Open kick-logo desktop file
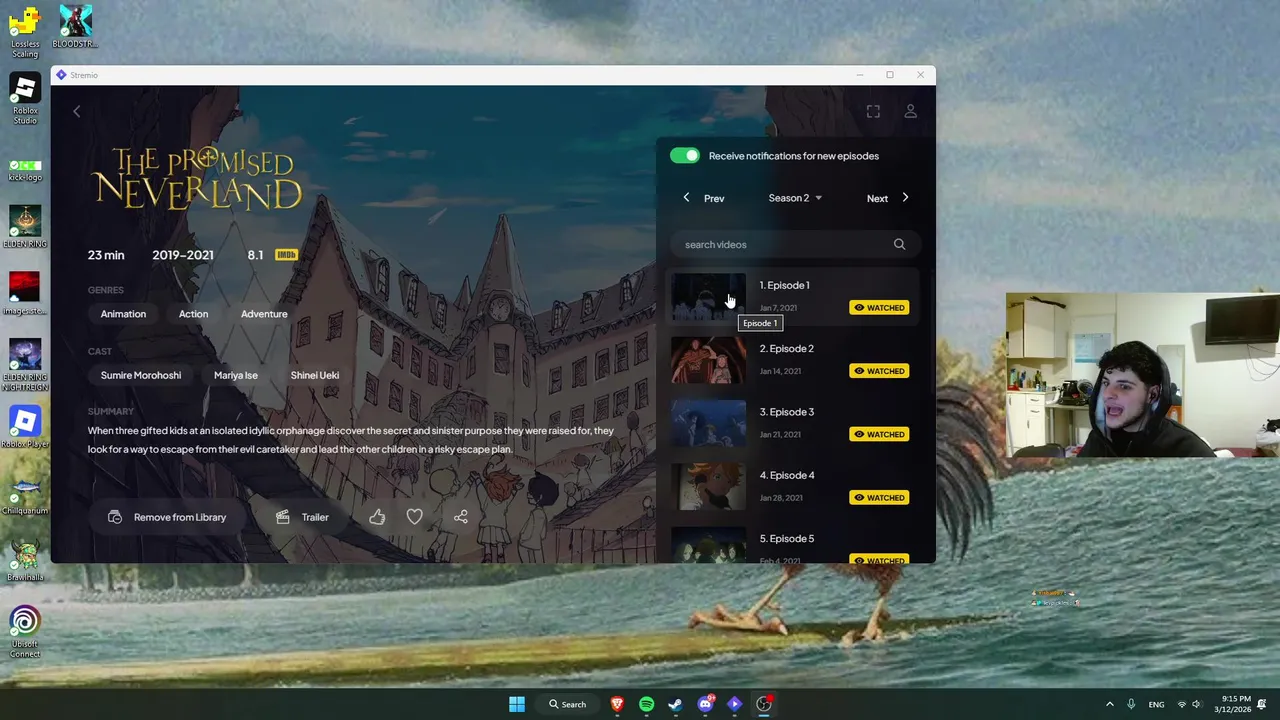Image resolution: width=1280 pixels, height=720 pixels. coord(25,170)
